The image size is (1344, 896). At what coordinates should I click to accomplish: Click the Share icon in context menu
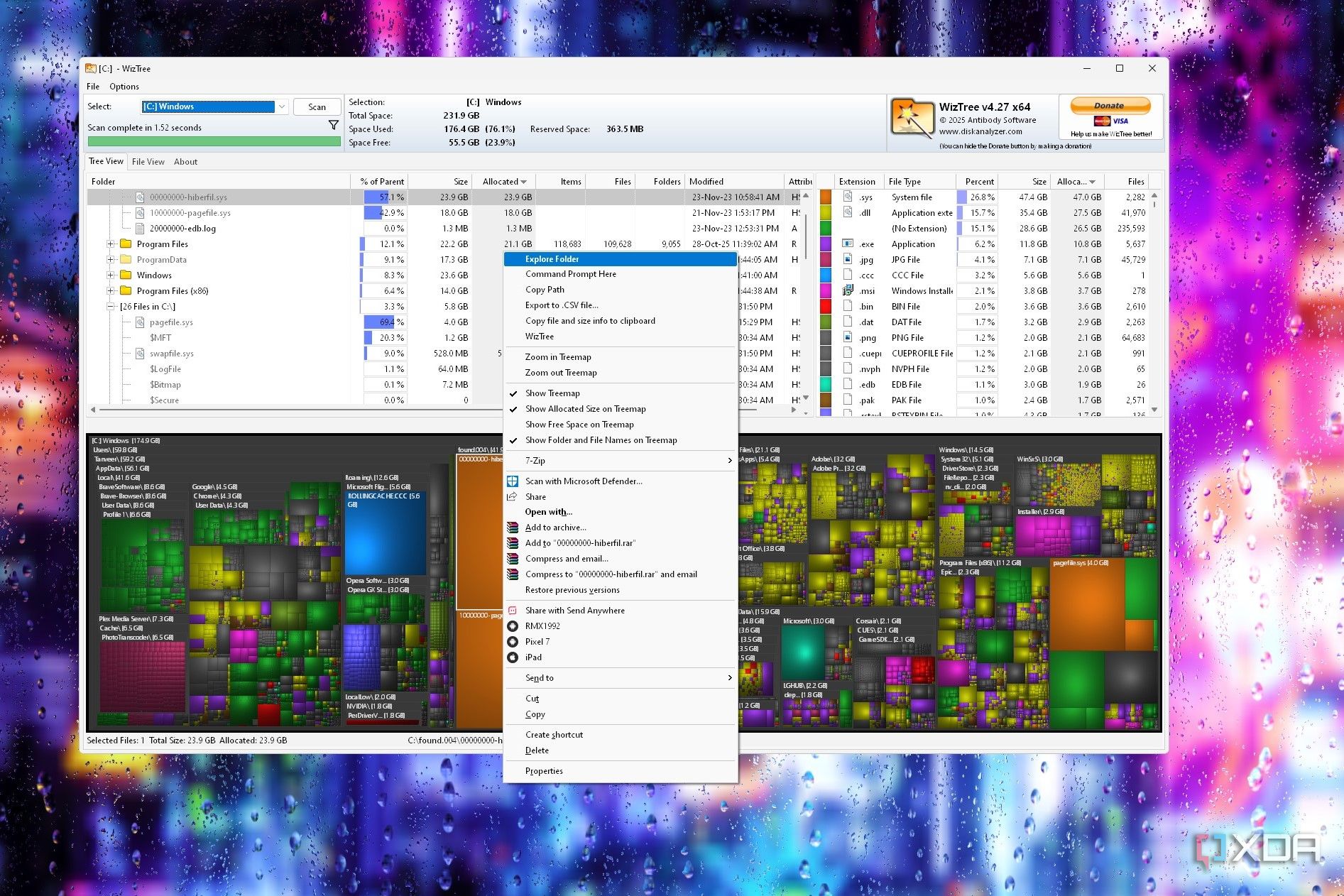513,497
